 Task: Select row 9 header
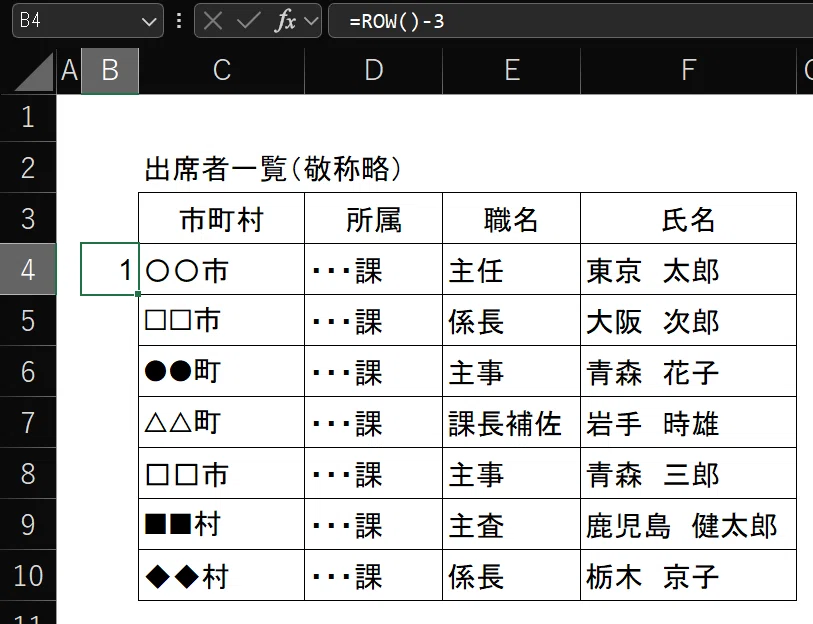click(28, 524)
